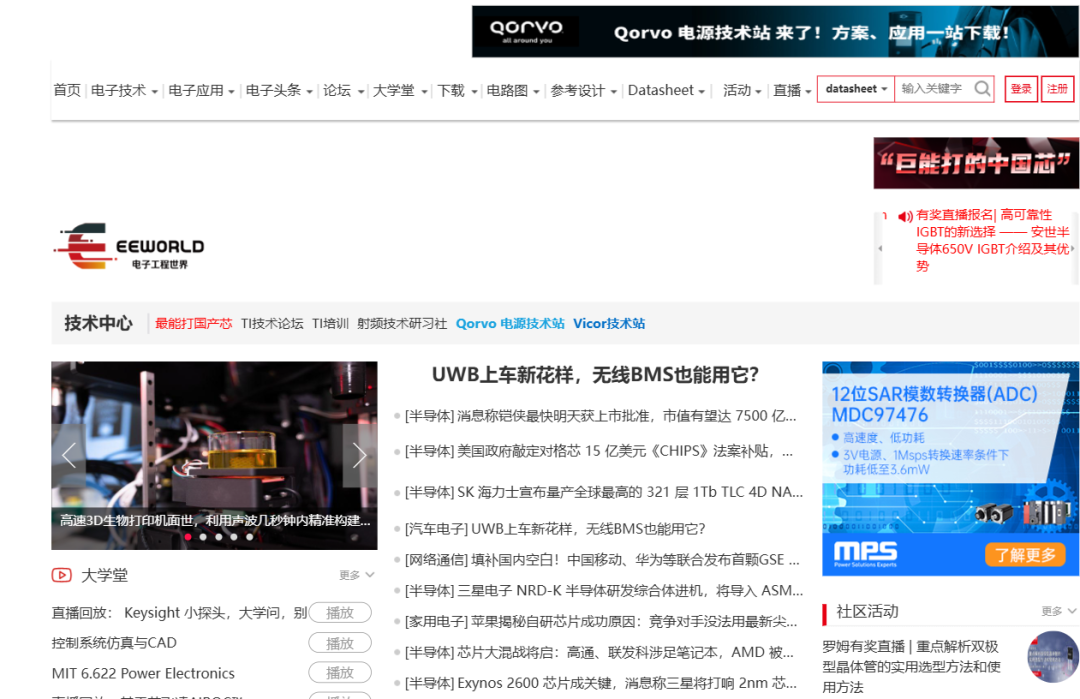Screen dimensions: 1080x699
Task: Expand the 电子应用 menu
Action: click(x=202, y=90)
